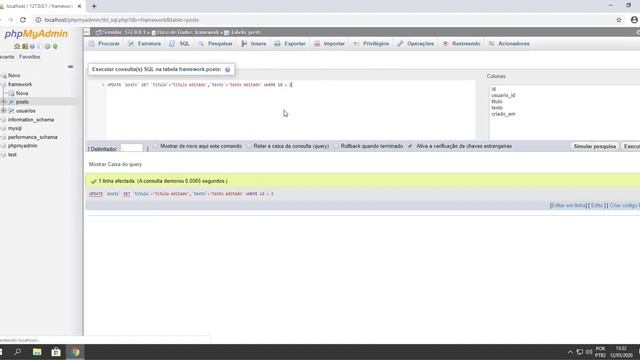Select the 'criado_em' column in Colunas list
Viewport: 640px width, 360px height.
(503, 114)
